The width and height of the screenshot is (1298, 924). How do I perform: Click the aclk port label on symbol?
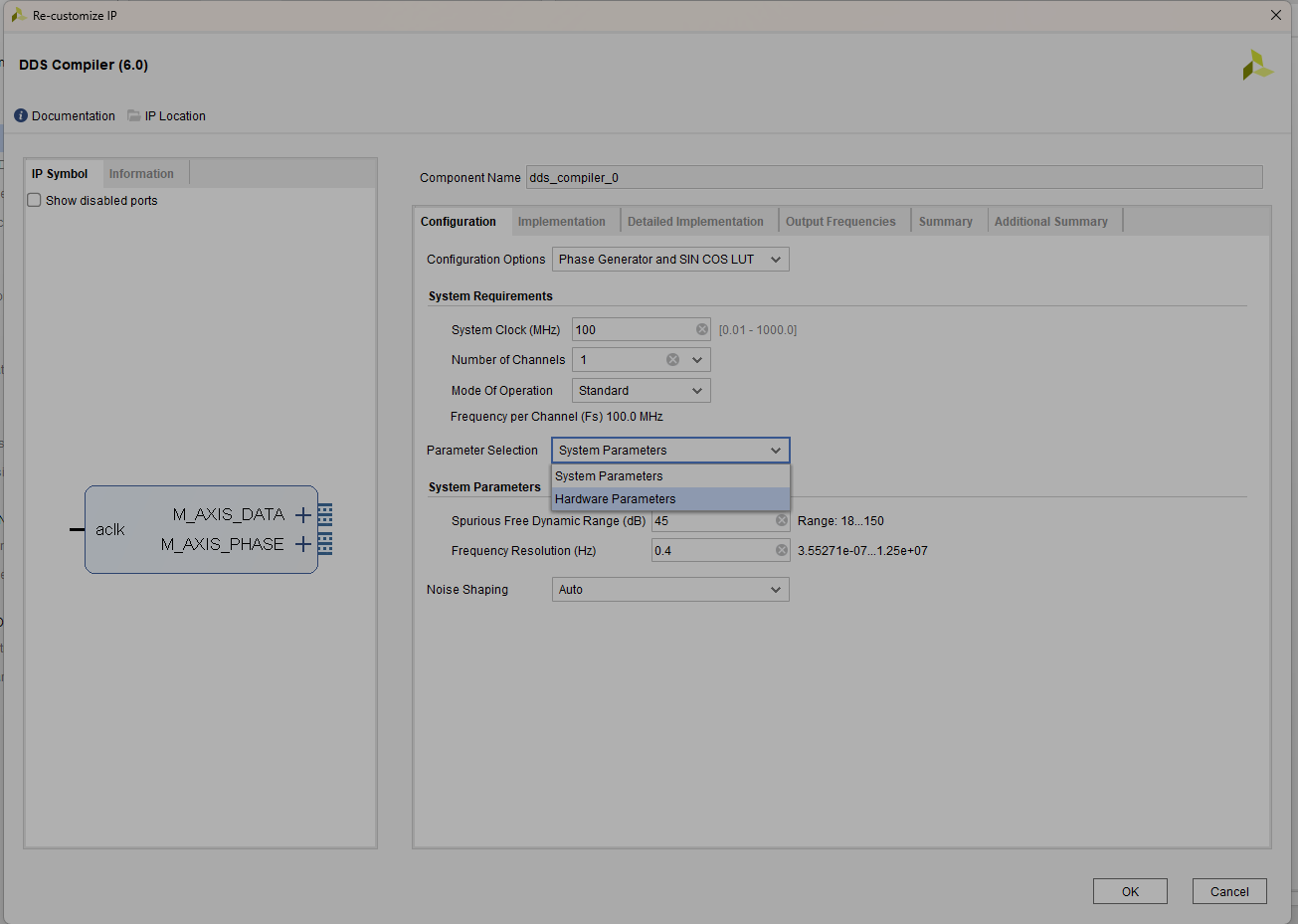coord(110,530)
